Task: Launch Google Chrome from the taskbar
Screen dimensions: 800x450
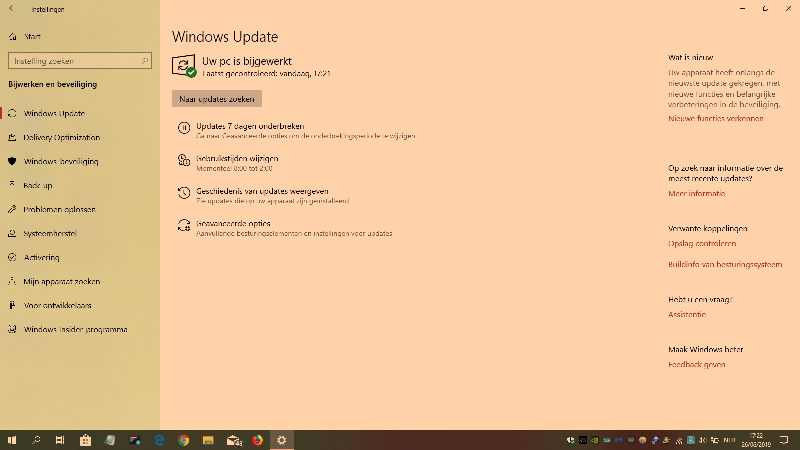Action: pos(184,440)
